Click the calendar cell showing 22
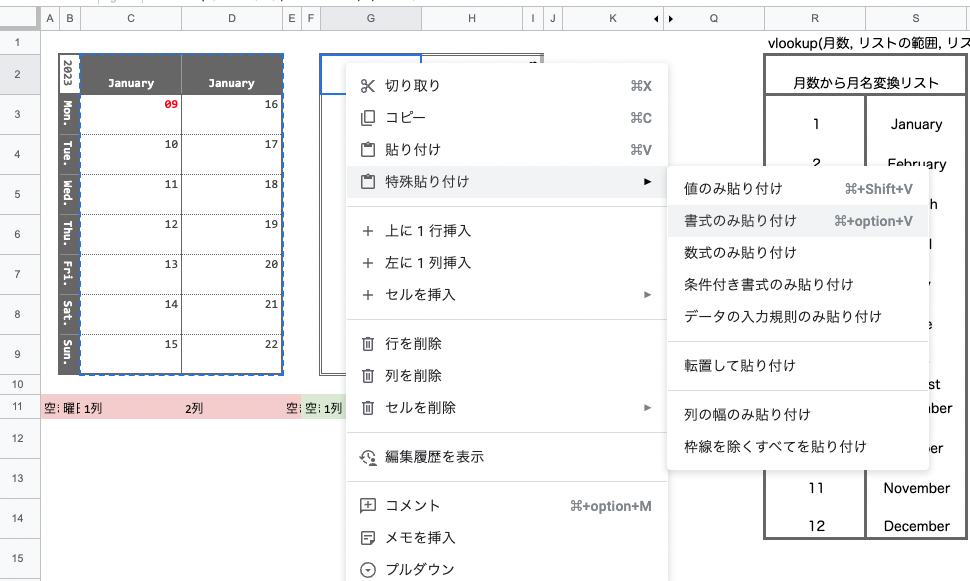The image size is (970, 581). coord(232,354)
